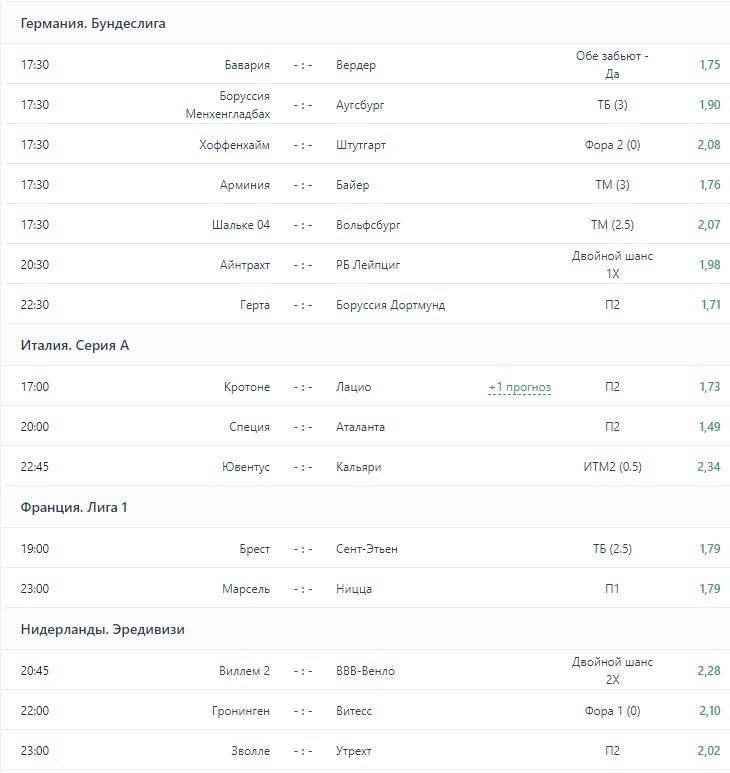Open the Ювентус team link
This screenshot has width=730, height=773.
coord(245,467)
